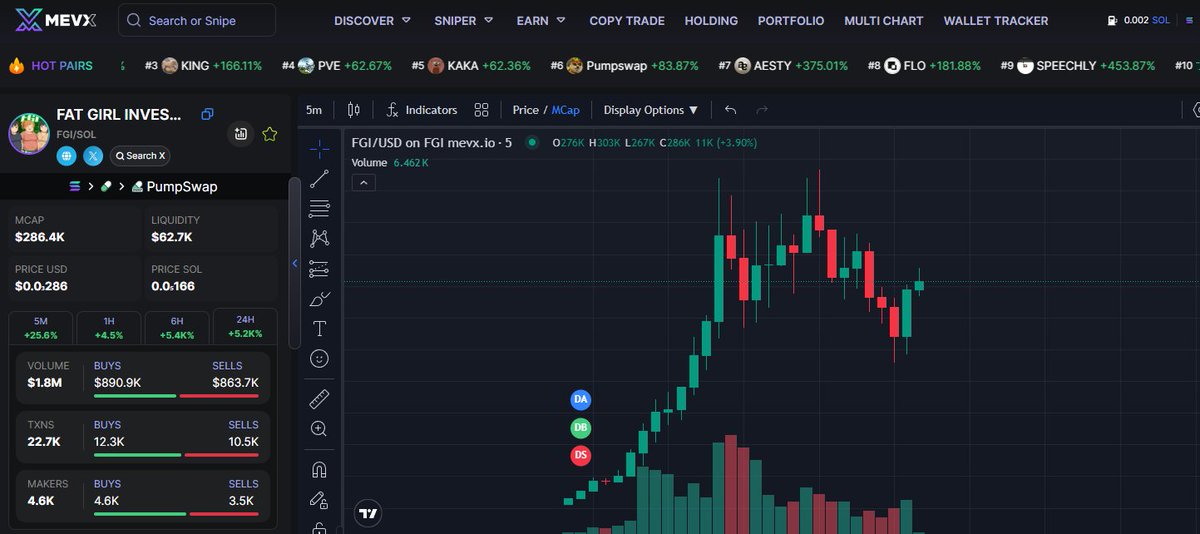Click the DB marker badge on chart

tap(581, 427)
